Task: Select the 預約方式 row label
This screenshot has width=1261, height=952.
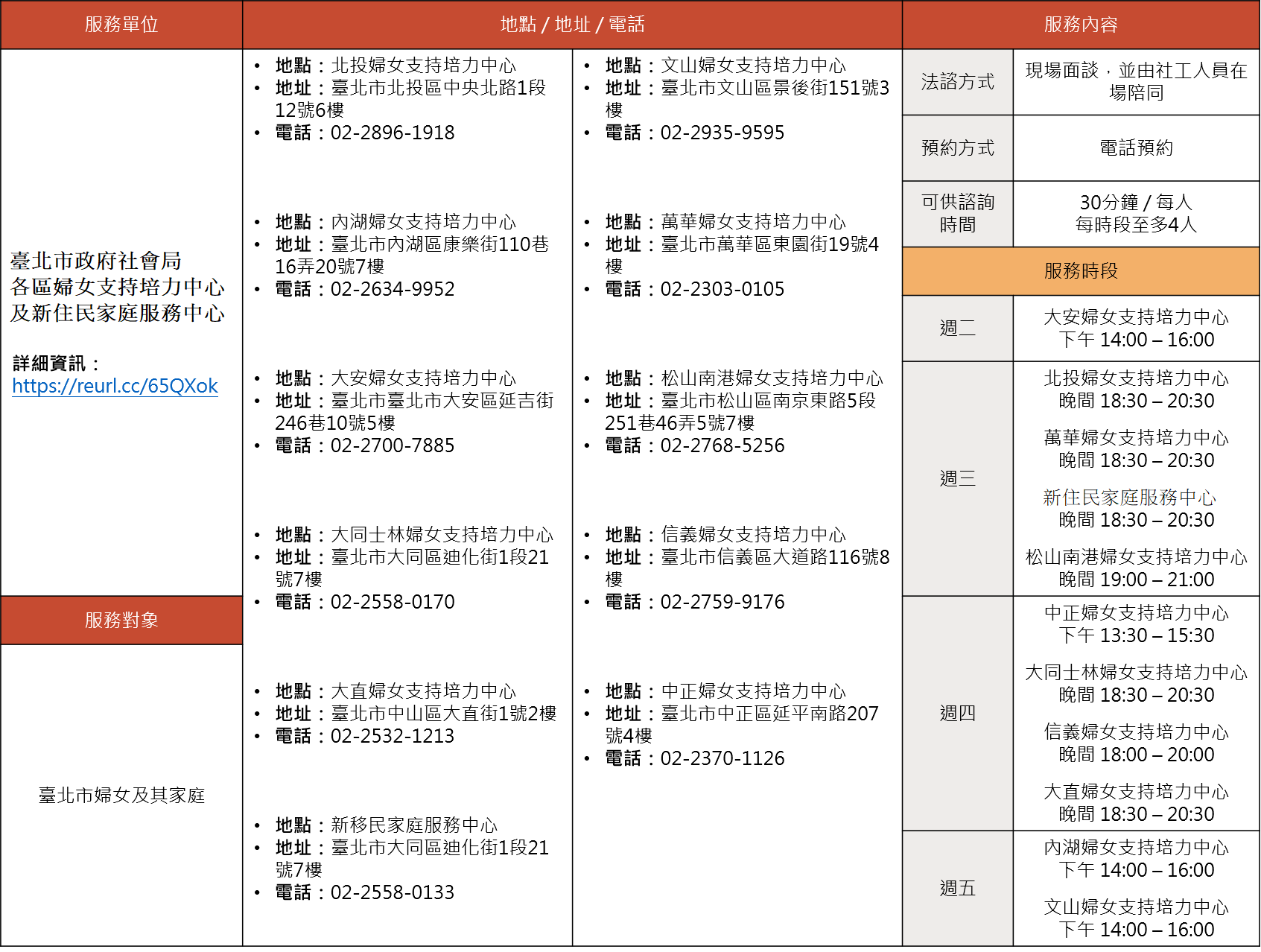Action: 957,148
